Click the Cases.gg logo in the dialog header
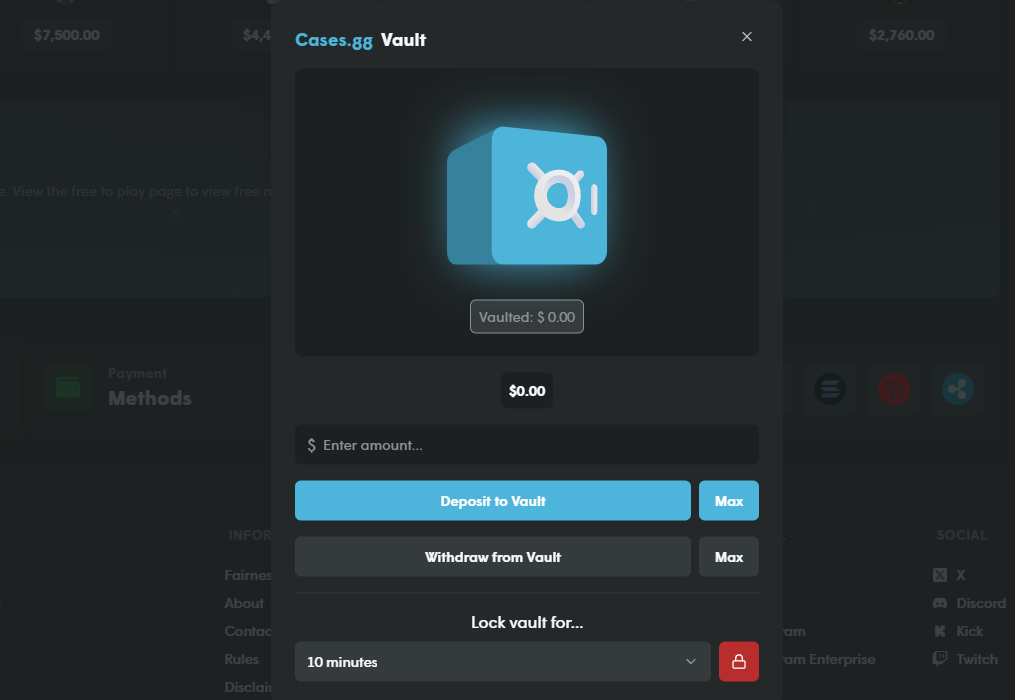The width and height of the screenshot is (1015, 700). point(334,41)
